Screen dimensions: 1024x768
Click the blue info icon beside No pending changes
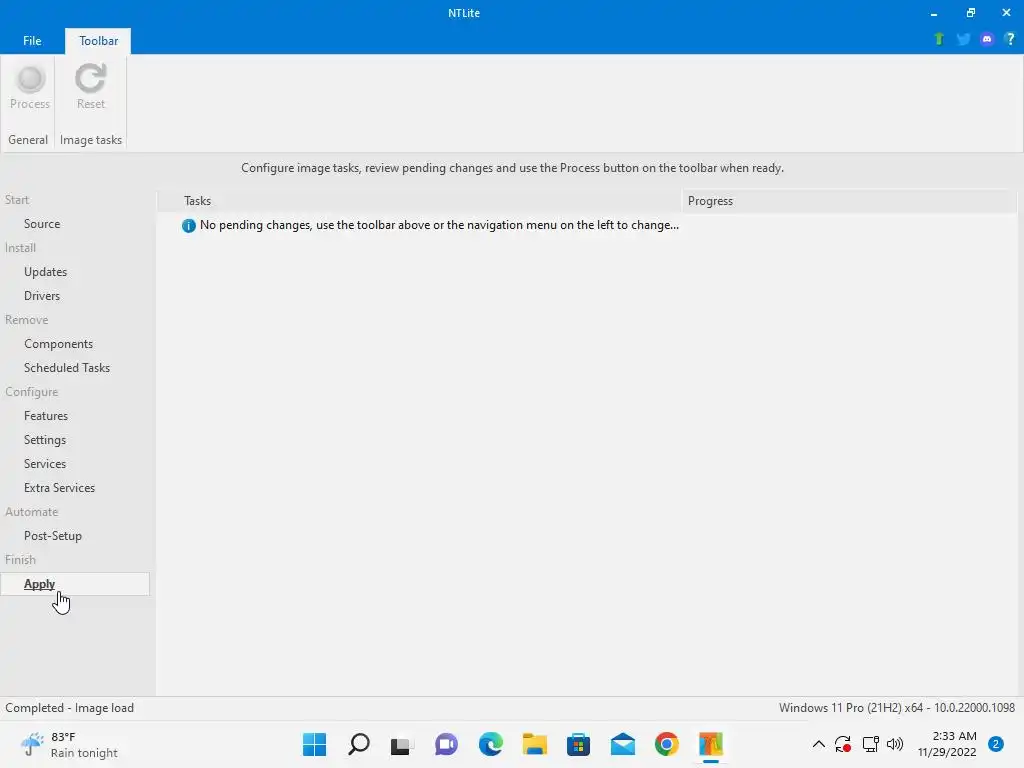(x=189, y=225)
